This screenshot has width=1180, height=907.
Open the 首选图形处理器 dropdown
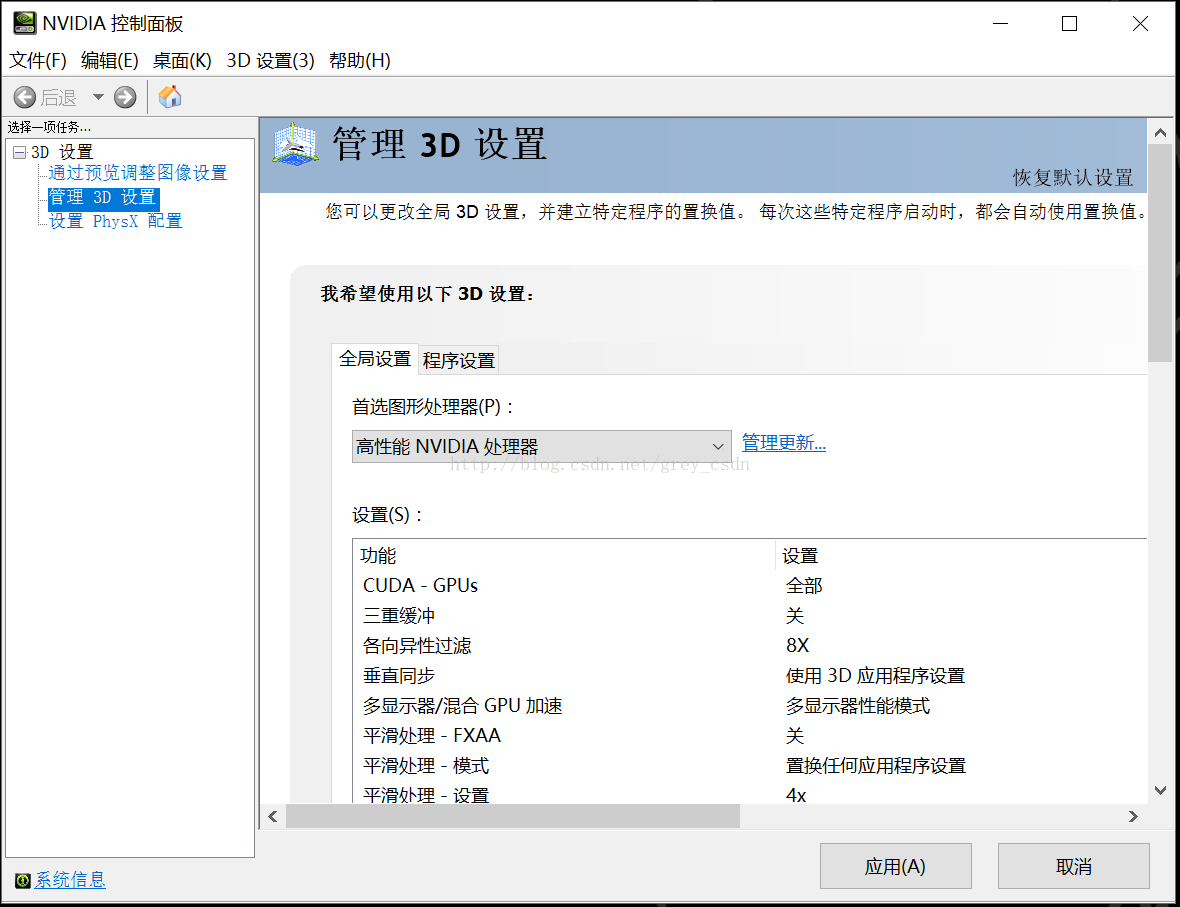point(541,446)
